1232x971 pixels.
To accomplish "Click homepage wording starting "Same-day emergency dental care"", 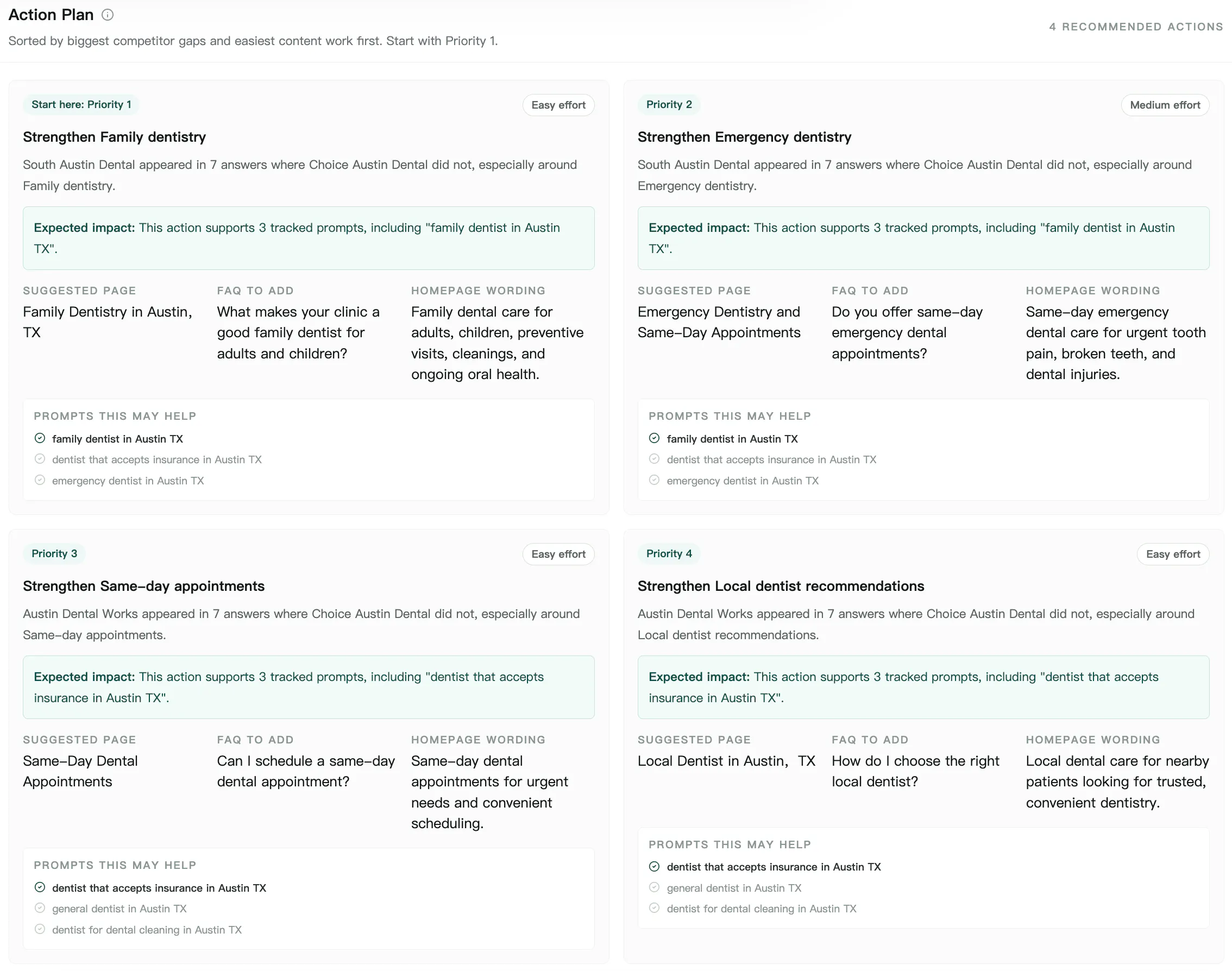I will [x=1115, y=343].
